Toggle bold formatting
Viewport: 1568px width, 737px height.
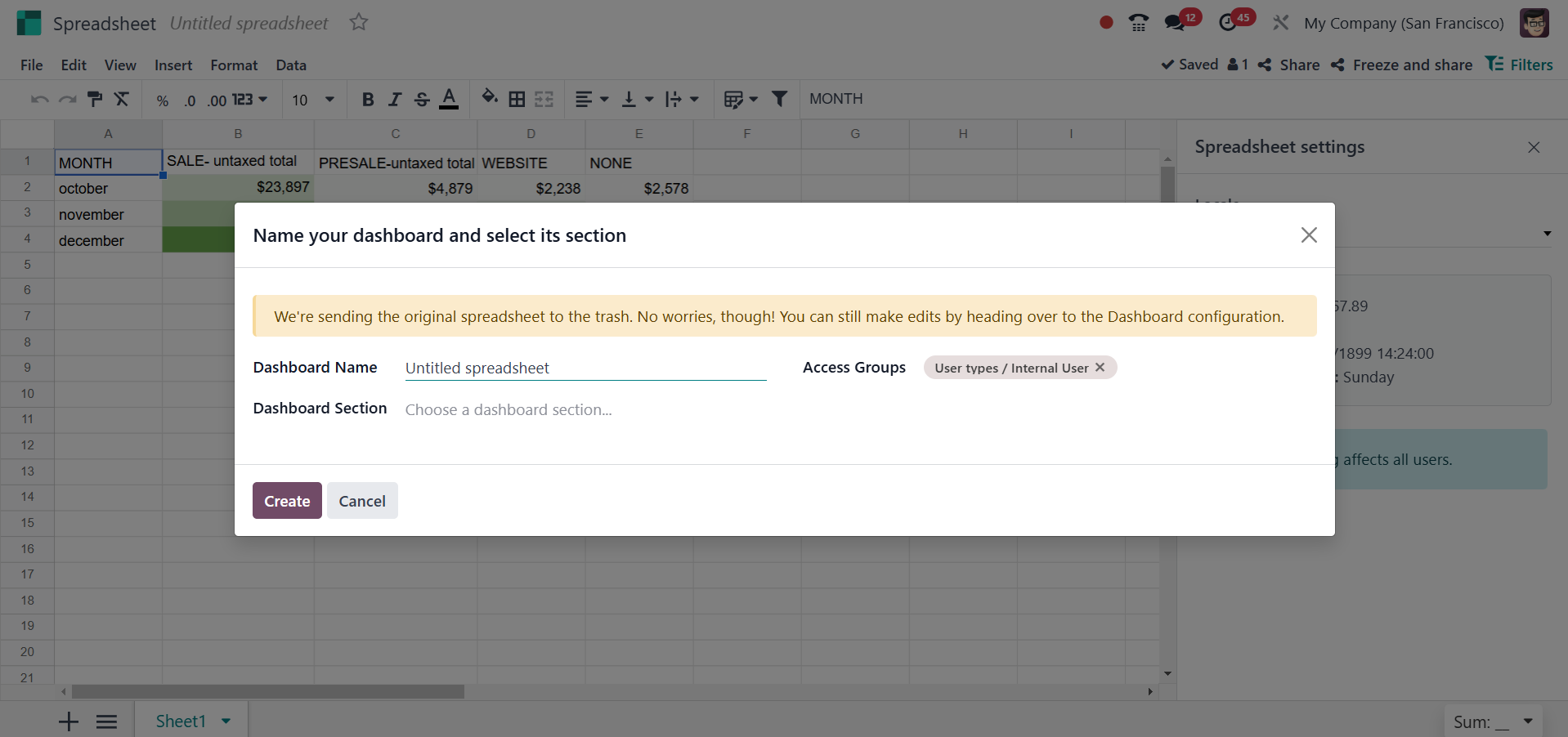(368, 100)
